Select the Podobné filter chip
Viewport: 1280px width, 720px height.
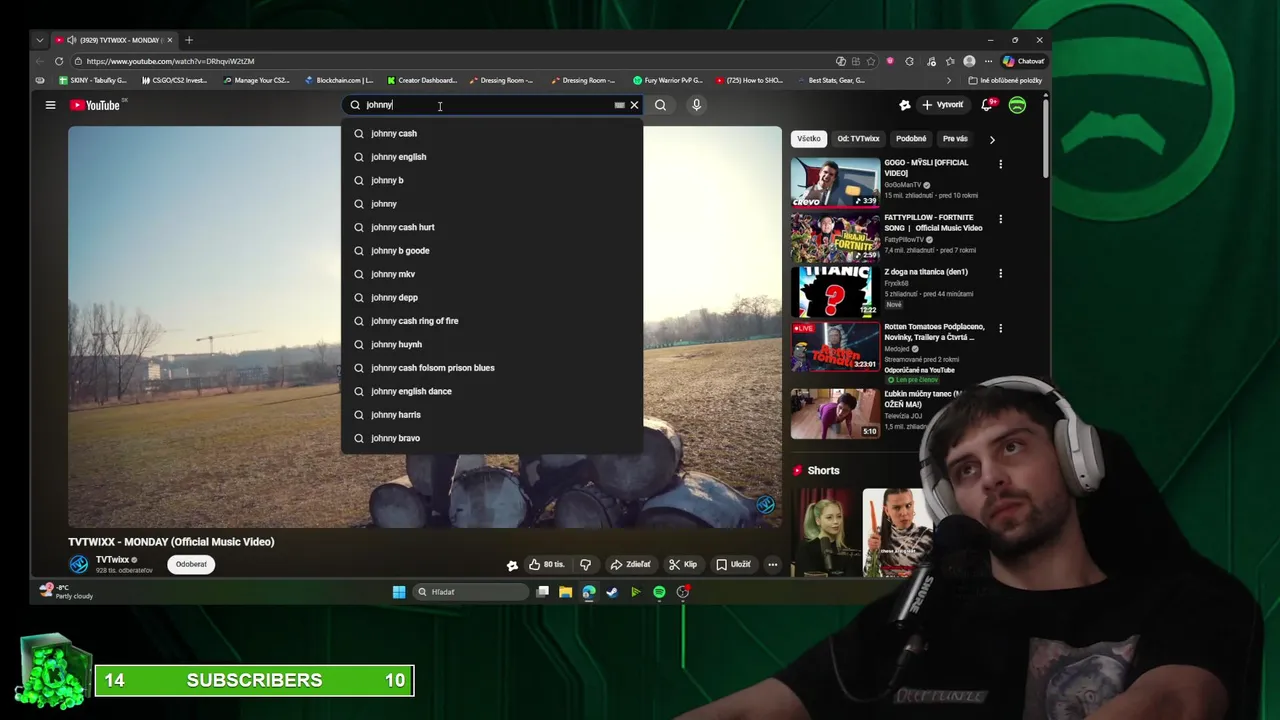[x=911, y=139]
